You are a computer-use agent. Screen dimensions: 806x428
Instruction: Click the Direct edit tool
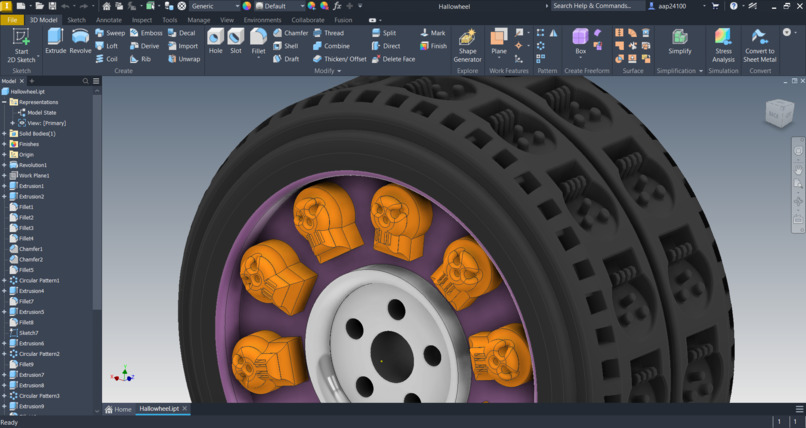[x=386, y=46]
